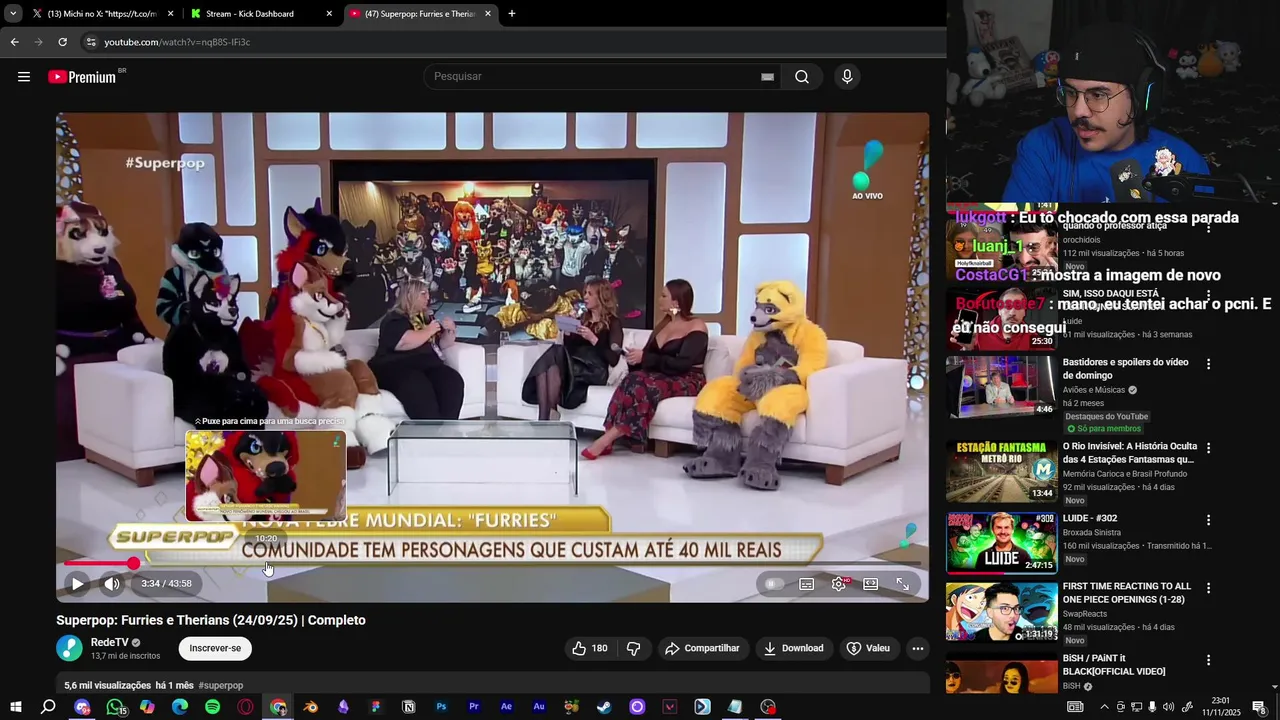Go back in the browser
This screenshot has width=1280, height=720.
[14, 42]
